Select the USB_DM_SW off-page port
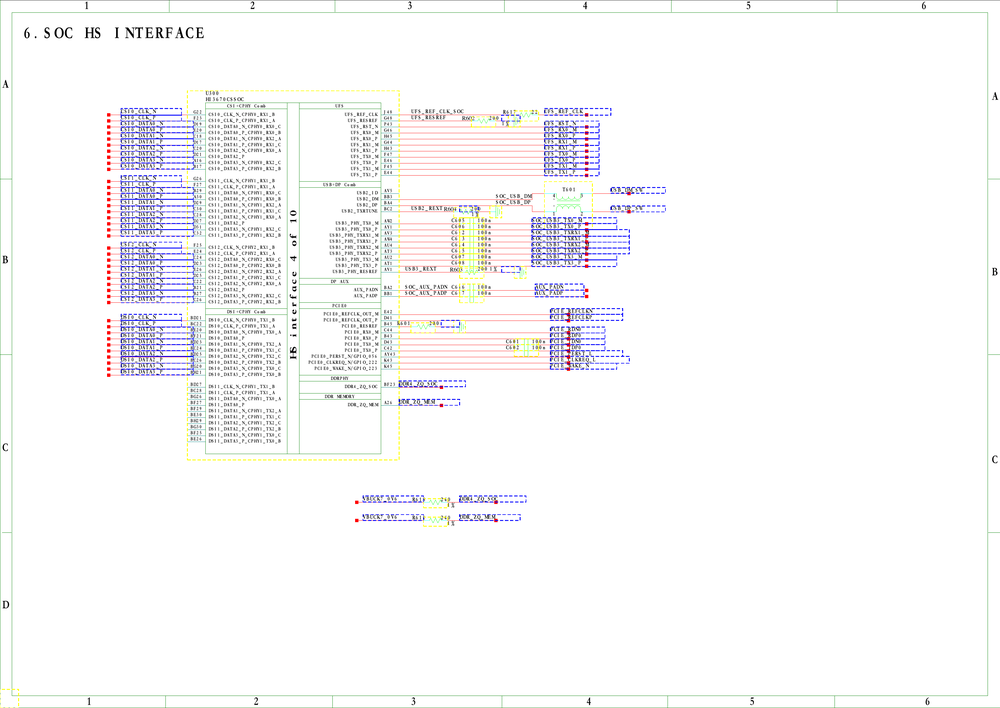The image size is (1000, 708). pyautogui.click(x=638, y=191)
